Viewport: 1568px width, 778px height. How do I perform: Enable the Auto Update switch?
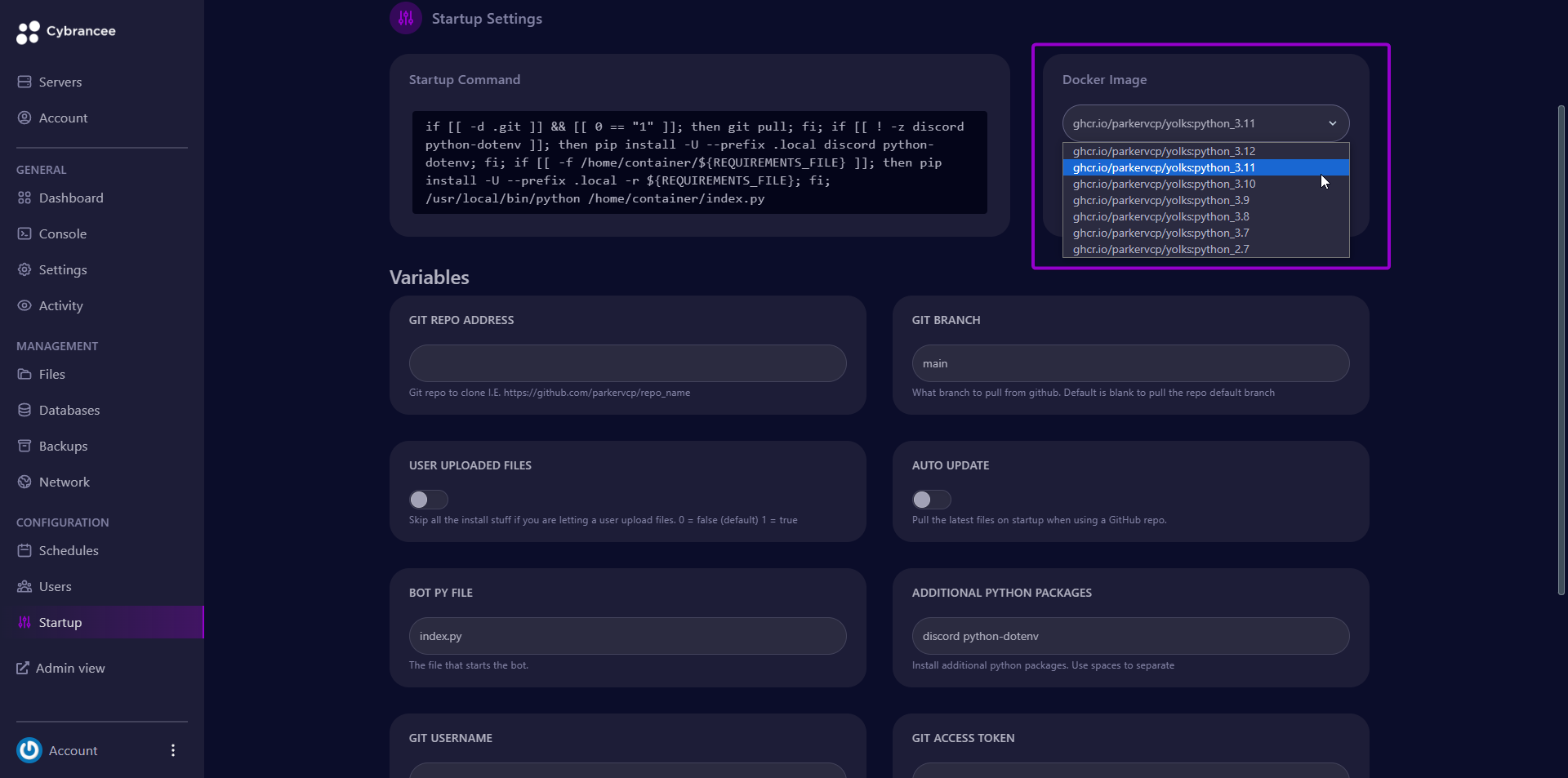[x=931, y=500]
